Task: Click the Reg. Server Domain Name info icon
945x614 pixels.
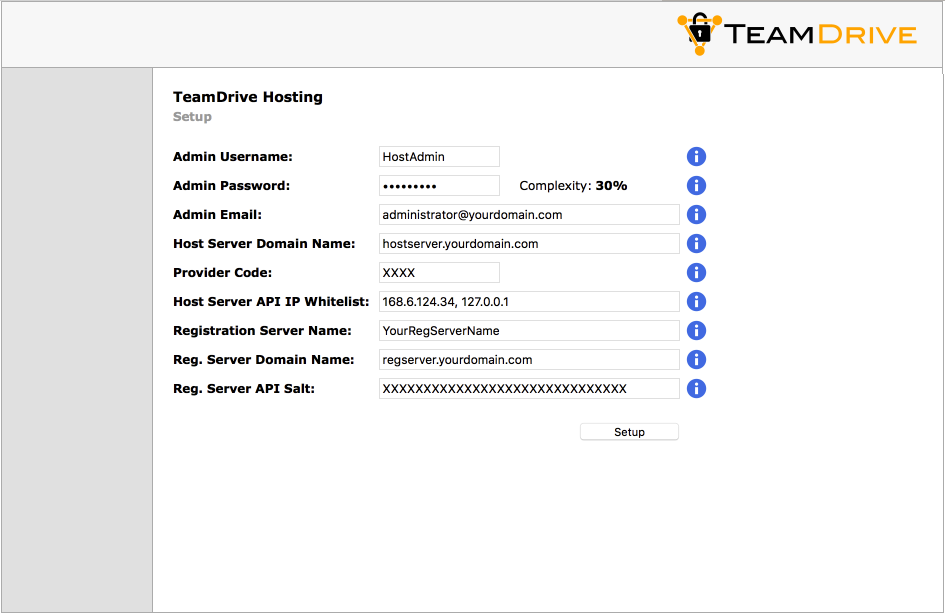Action: coord(696,359)
